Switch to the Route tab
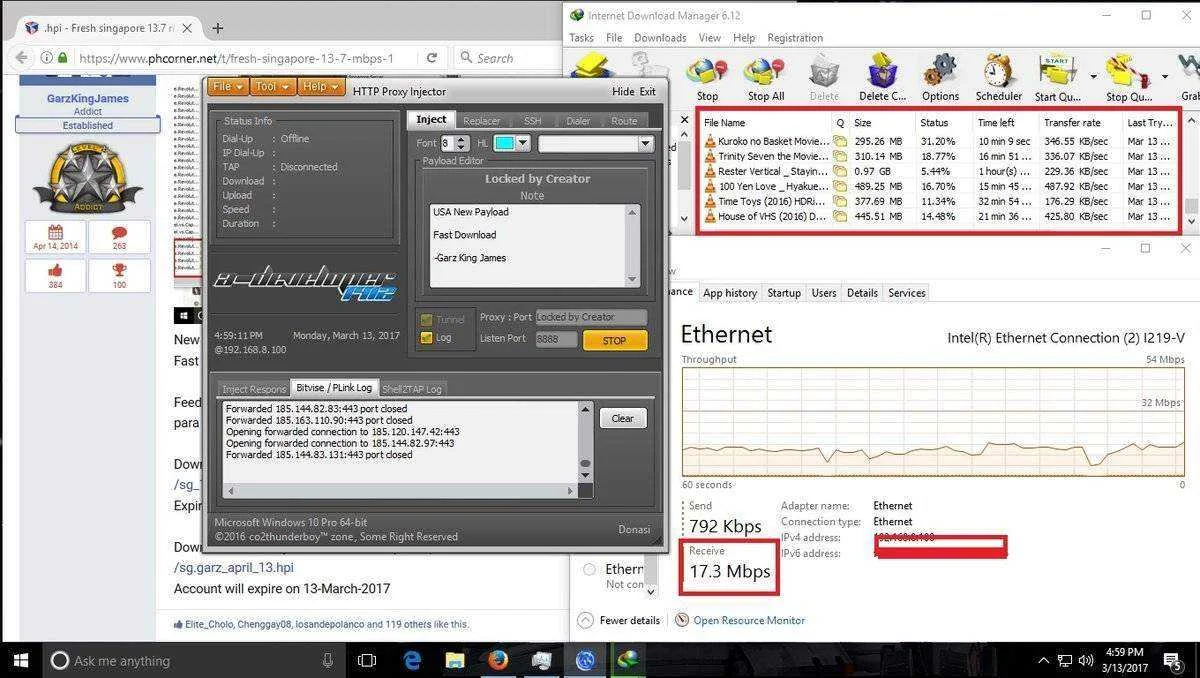 624,120
